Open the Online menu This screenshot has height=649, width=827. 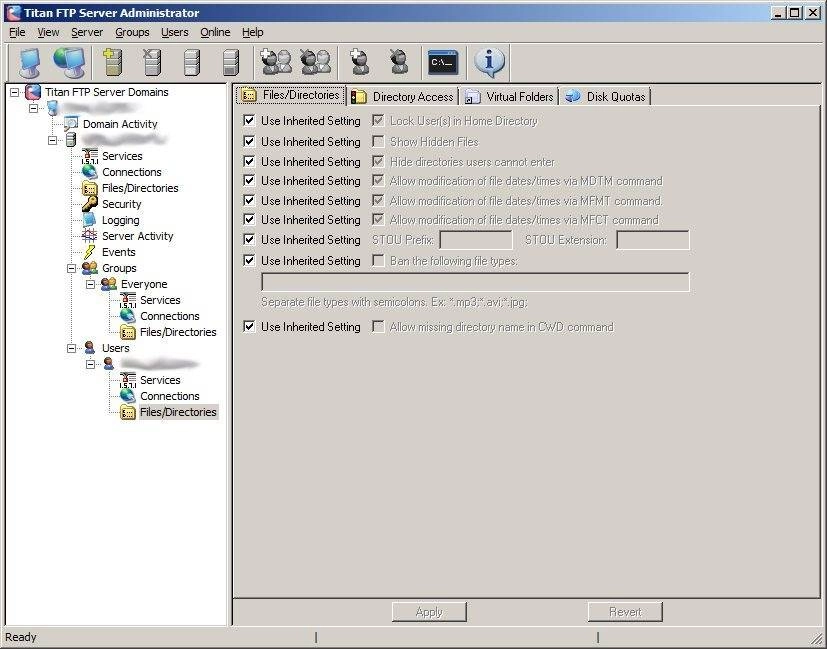pos(215,32)
